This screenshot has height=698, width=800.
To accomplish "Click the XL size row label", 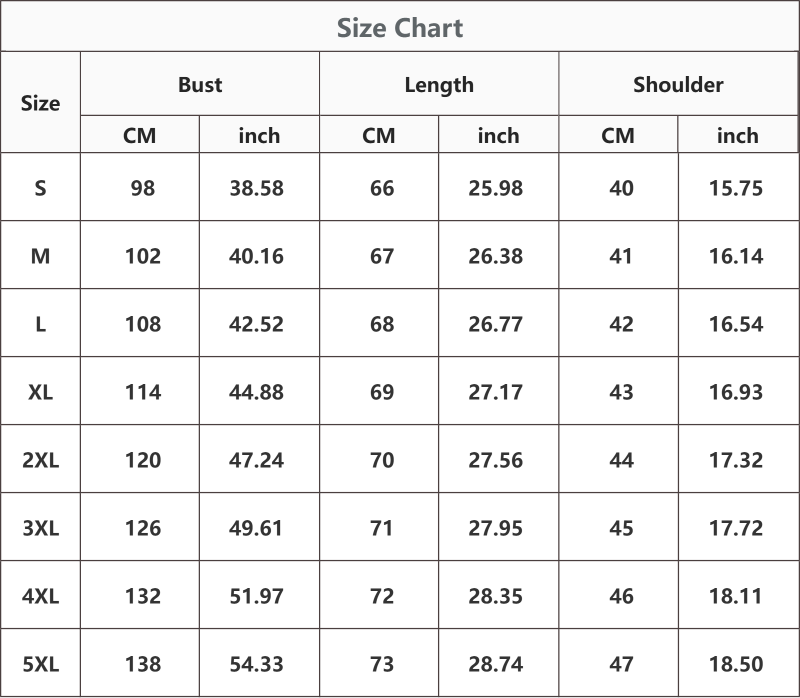I will pyautogui.click(x=40, y=392).
